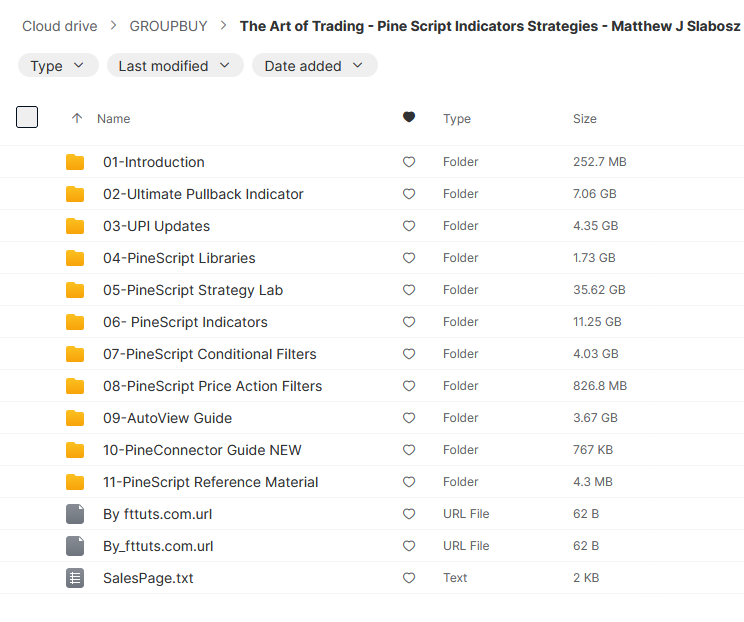Go to Cloud drive breadcrumb
Image resolution: width=744 pixels, height=622 pixels.
(x=64, y=26)
